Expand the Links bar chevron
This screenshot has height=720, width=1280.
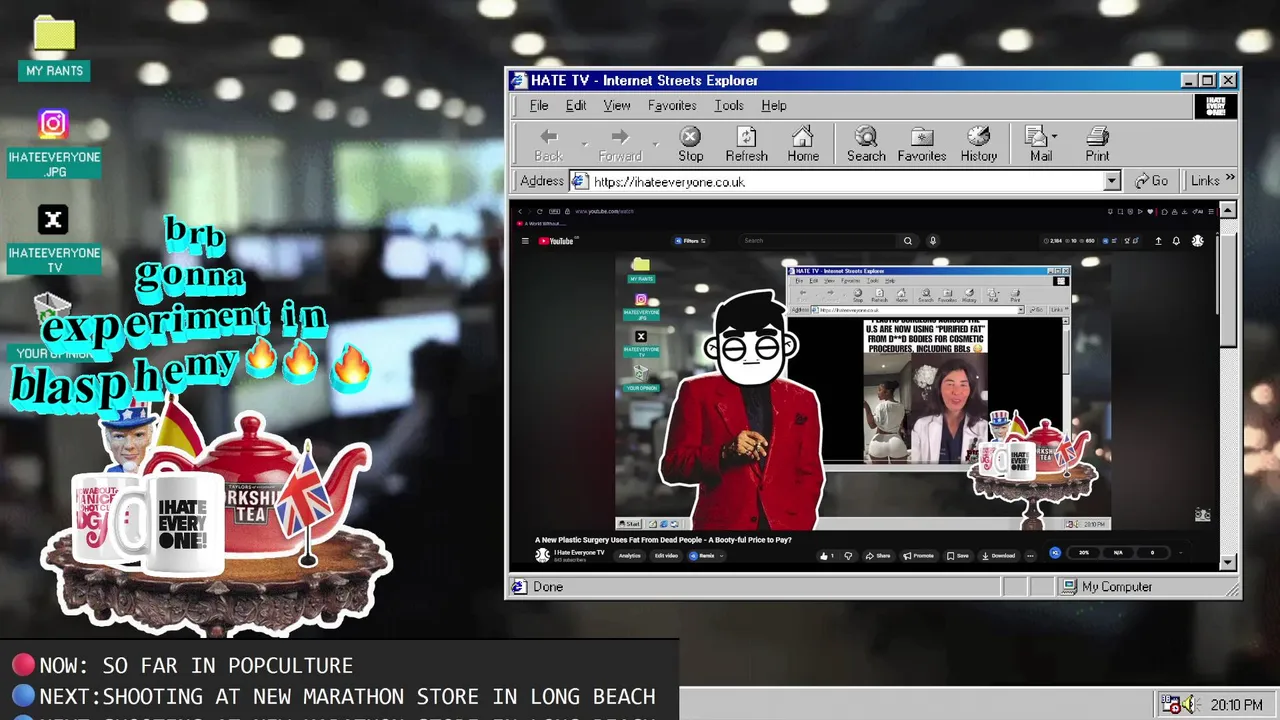click(1230, 179)
